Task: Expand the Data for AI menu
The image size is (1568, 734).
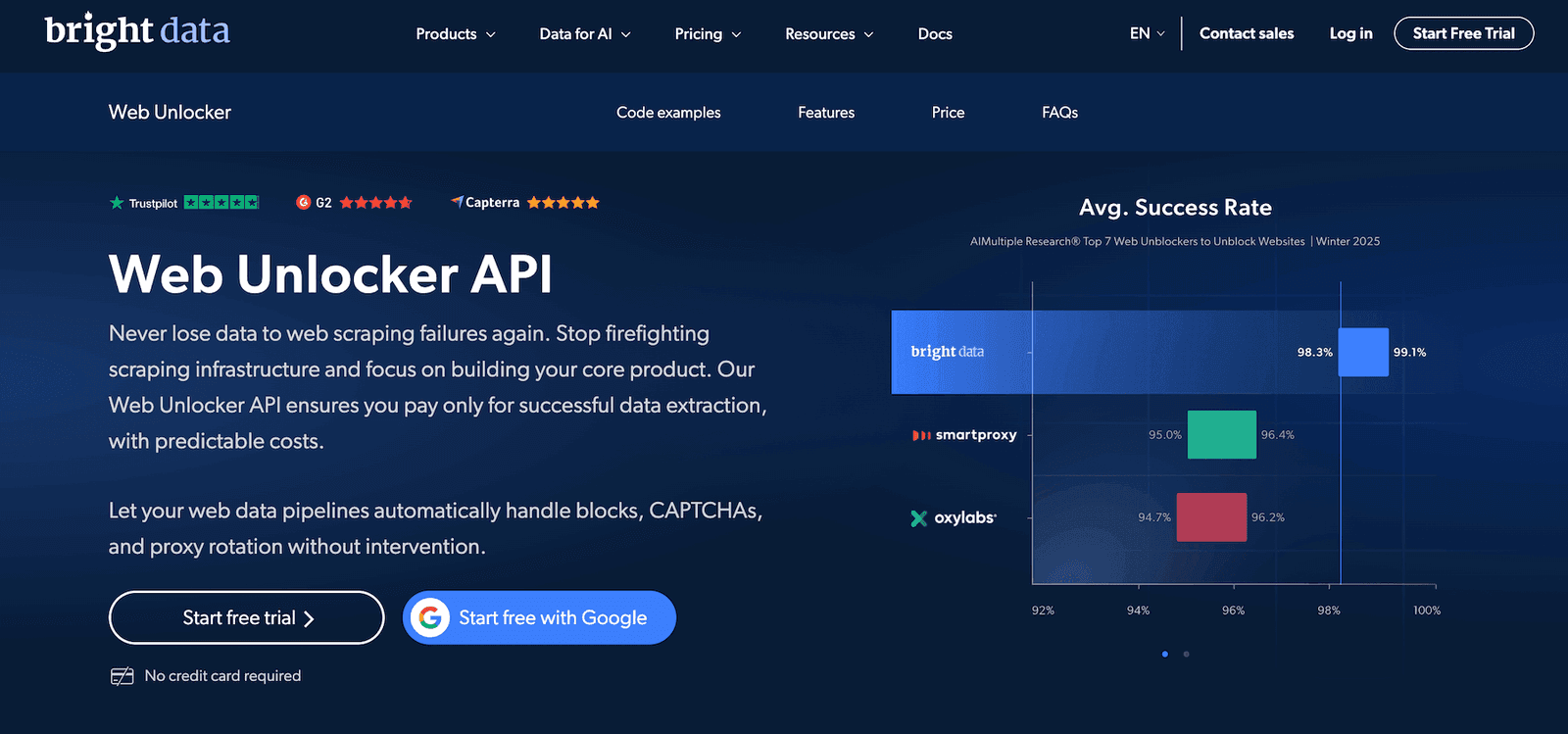Action: (x=585, y=34)
